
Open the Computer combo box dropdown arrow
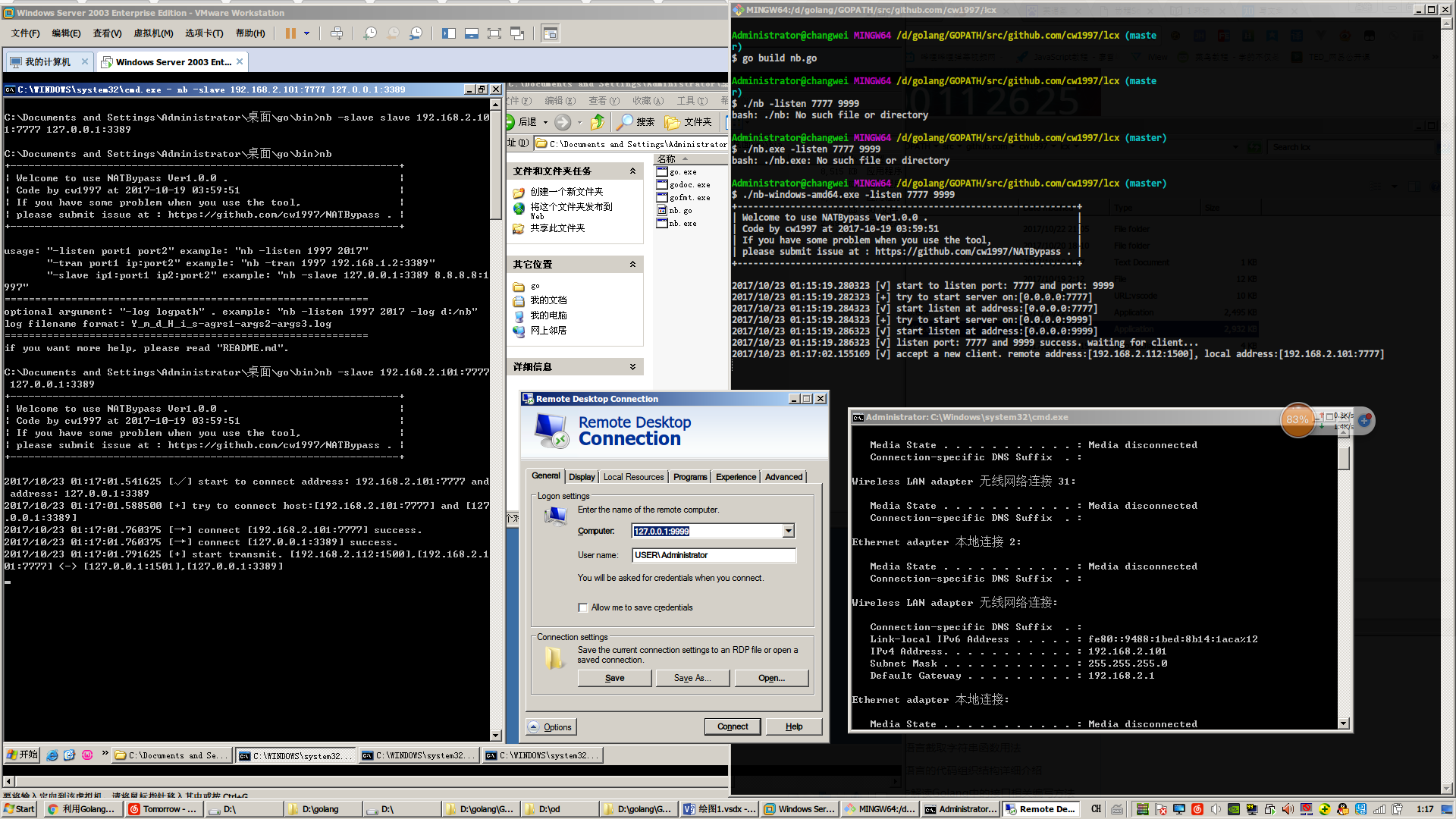(789, 532)
